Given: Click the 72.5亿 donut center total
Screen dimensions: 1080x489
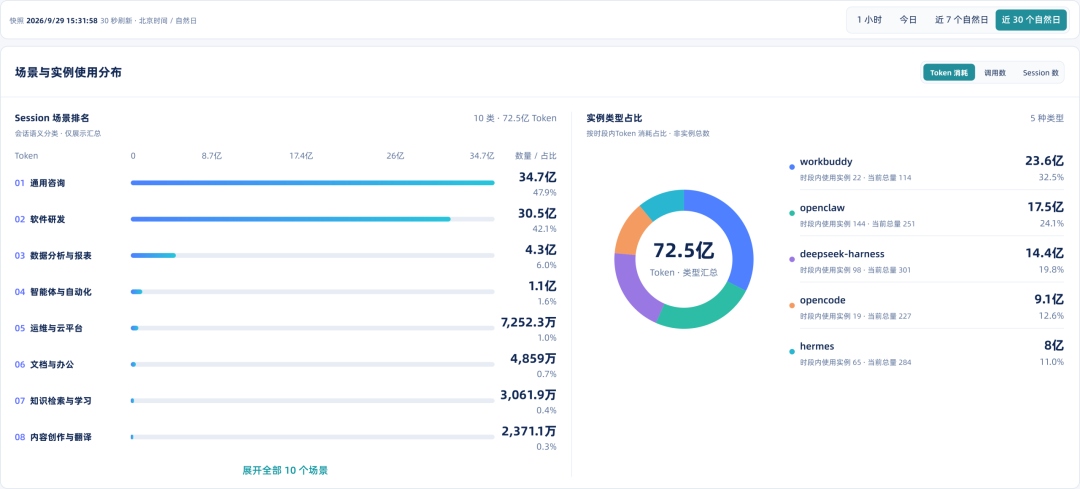Looking at the screenshot, I should point(683,250).
